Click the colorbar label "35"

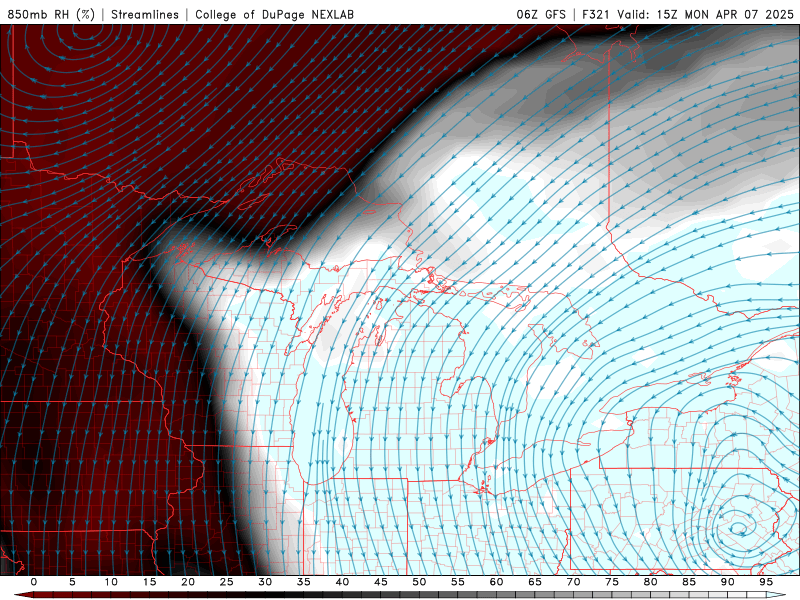304,582
